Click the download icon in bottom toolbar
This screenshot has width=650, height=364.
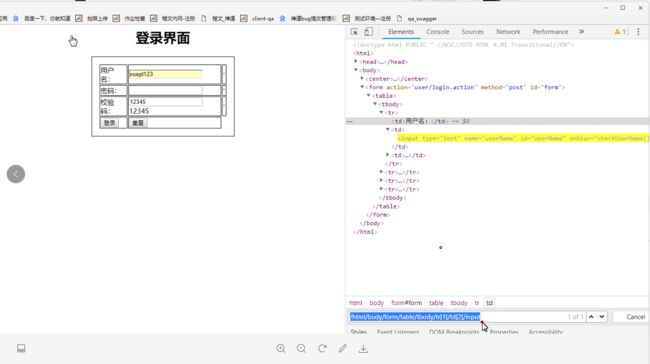[x=363, y=349]
